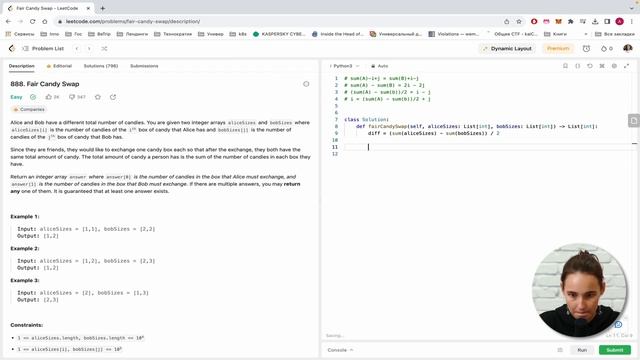640x360 pixels.
Task: Click the 888. Fair Candy Swap title
Action: tap(45, 84)
